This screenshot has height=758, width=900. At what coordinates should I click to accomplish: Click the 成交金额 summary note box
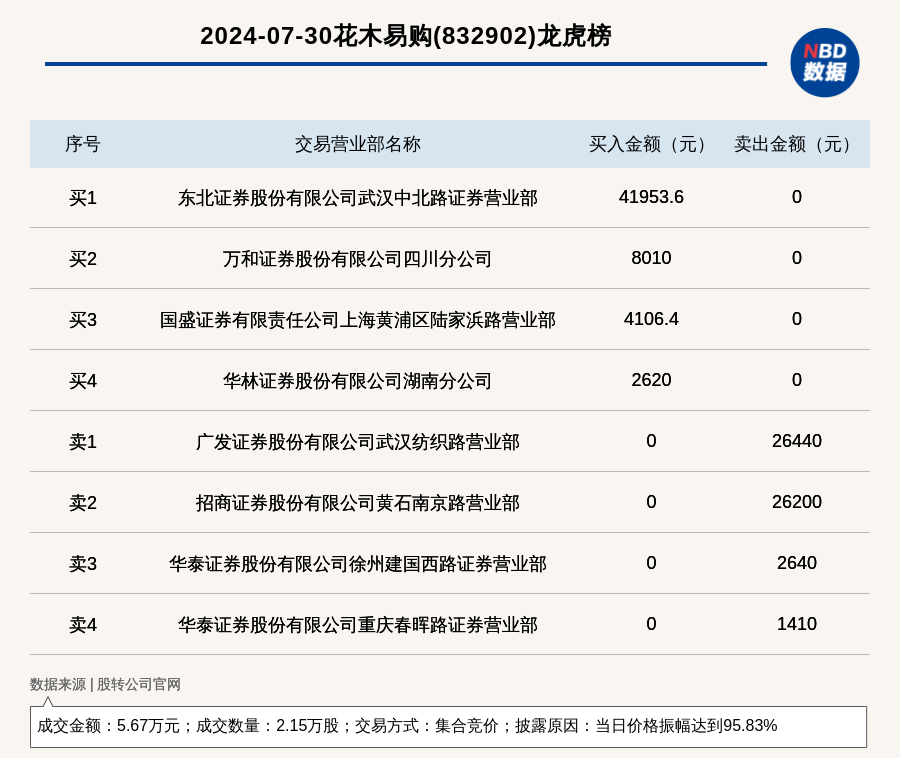pyautogui.click(x=448, y=726)
